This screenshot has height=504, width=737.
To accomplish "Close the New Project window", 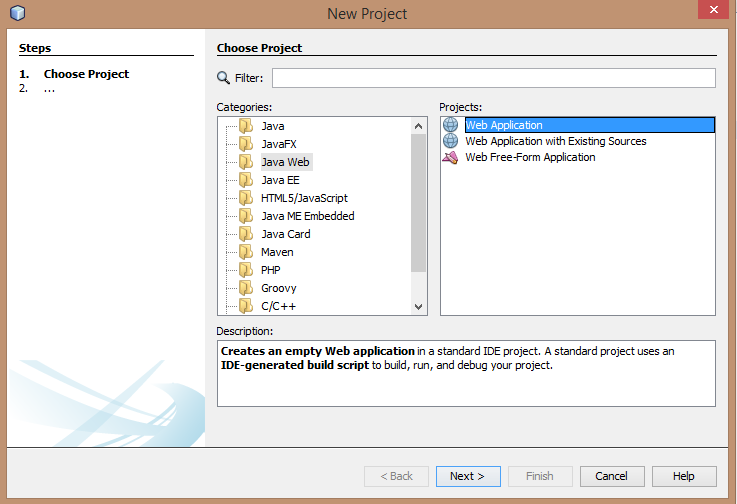I will 713,9.
